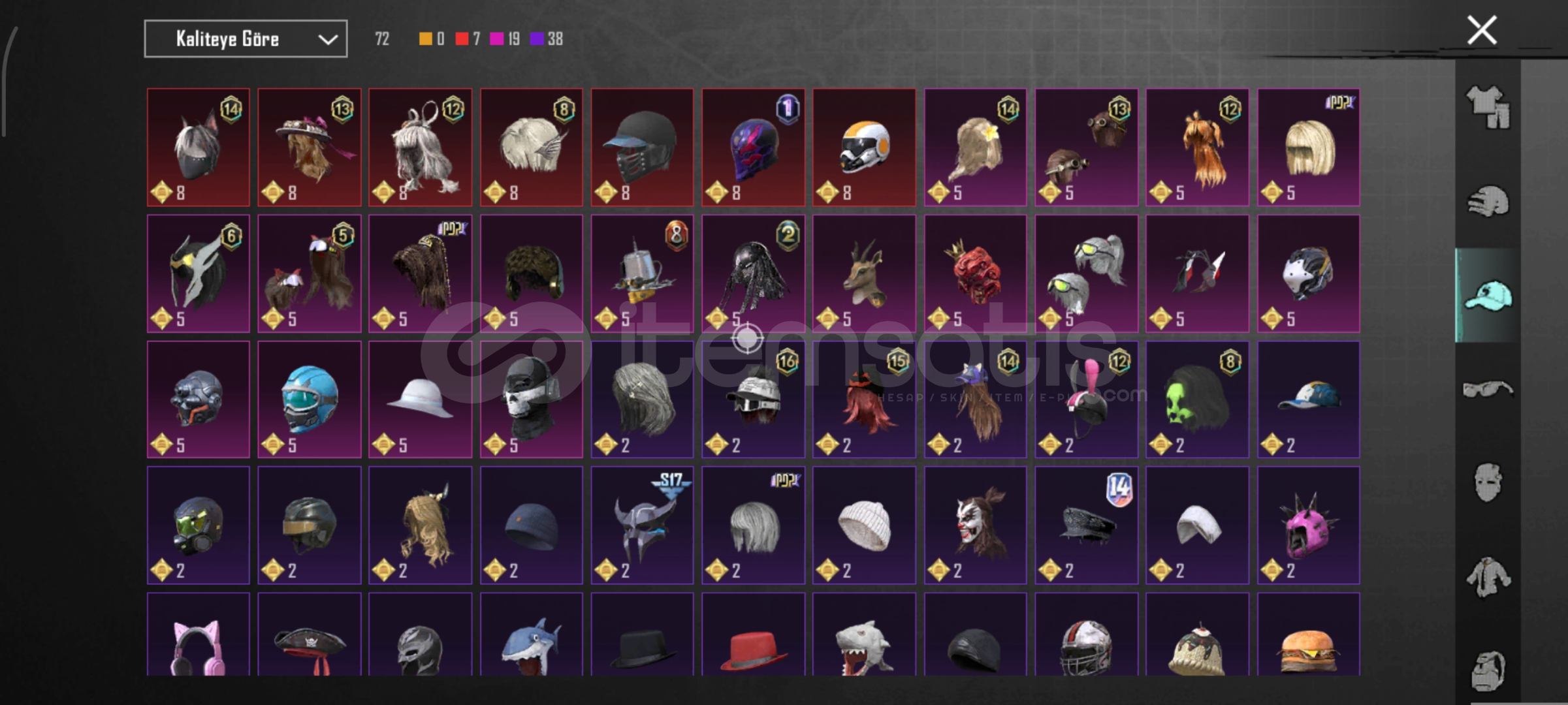The height and width of the screenshot is (705, 1568).
Task: Select the deer head mask item
Action: (x=864, y=274)
